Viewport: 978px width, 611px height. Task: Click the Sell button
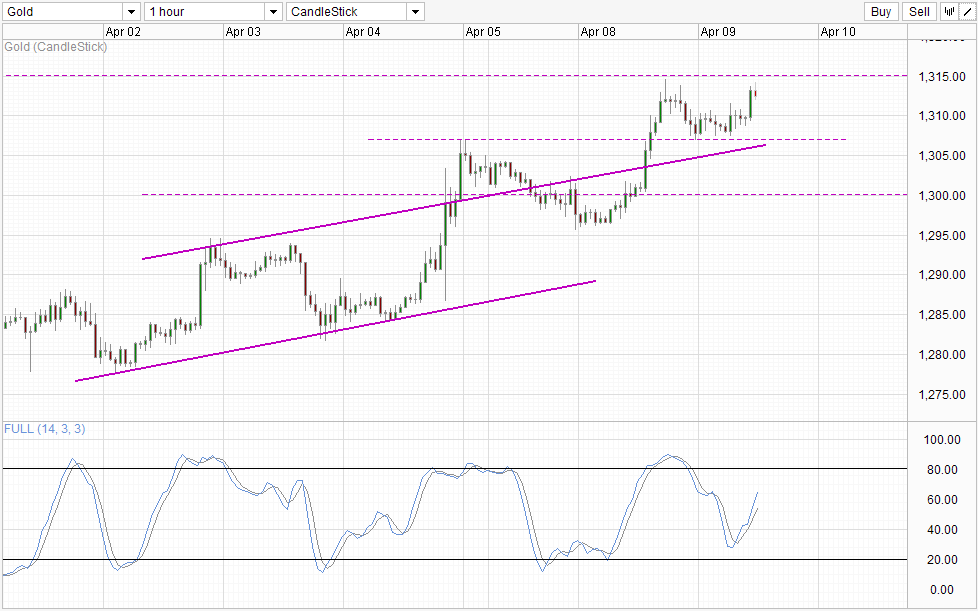click(917, 11)
